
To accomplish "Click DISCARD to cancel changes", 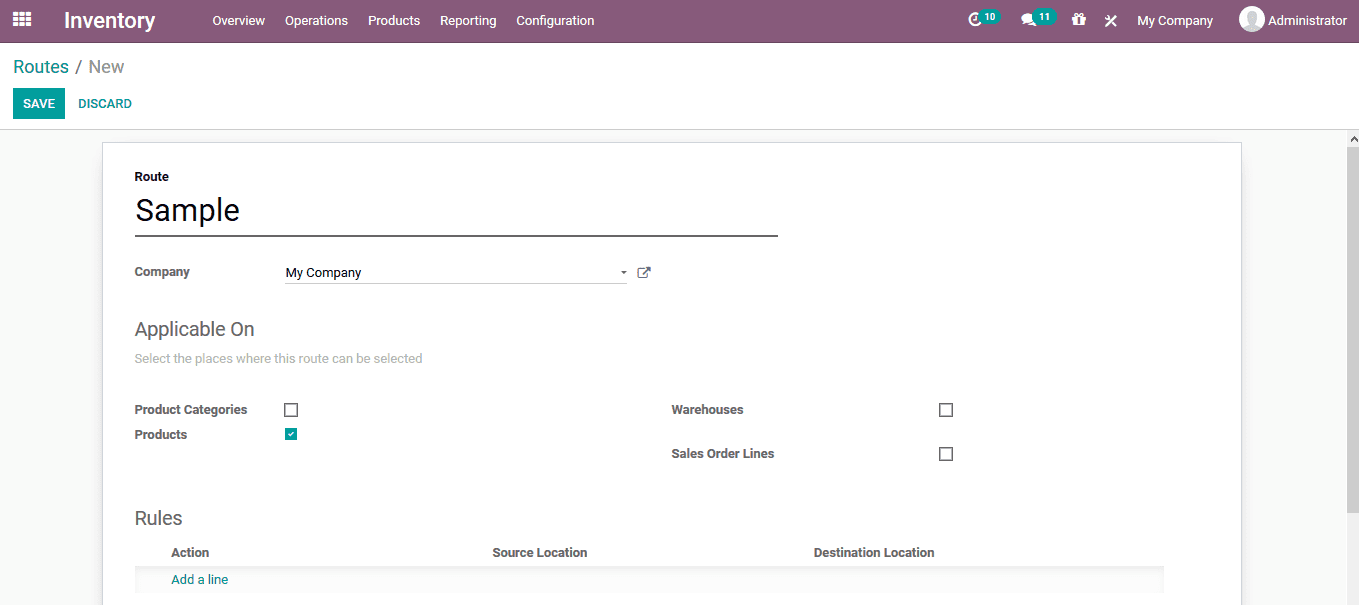I will [x=104, y=102].
